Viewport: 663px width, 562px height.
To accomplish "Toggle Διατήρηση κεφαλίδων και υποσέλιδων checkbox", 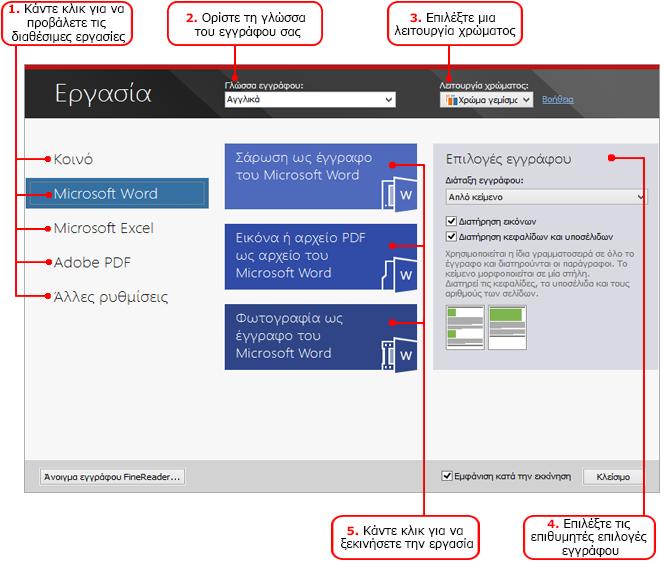I will [x=451, y=236].
